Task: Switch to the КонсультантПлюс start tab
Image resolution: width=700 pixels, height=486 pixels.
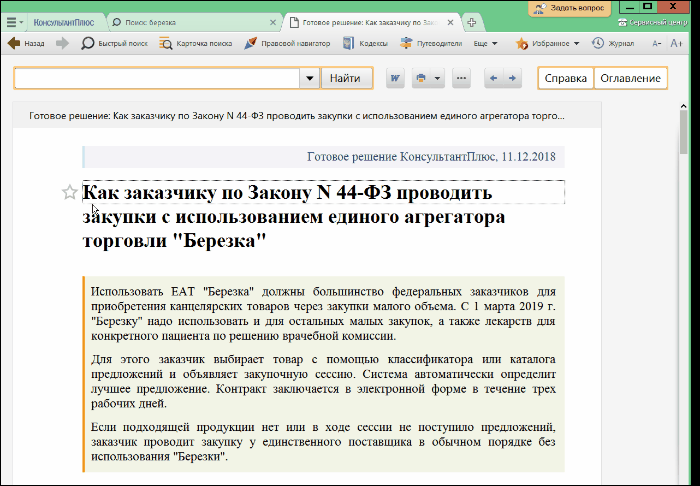Action: (64, 22)
